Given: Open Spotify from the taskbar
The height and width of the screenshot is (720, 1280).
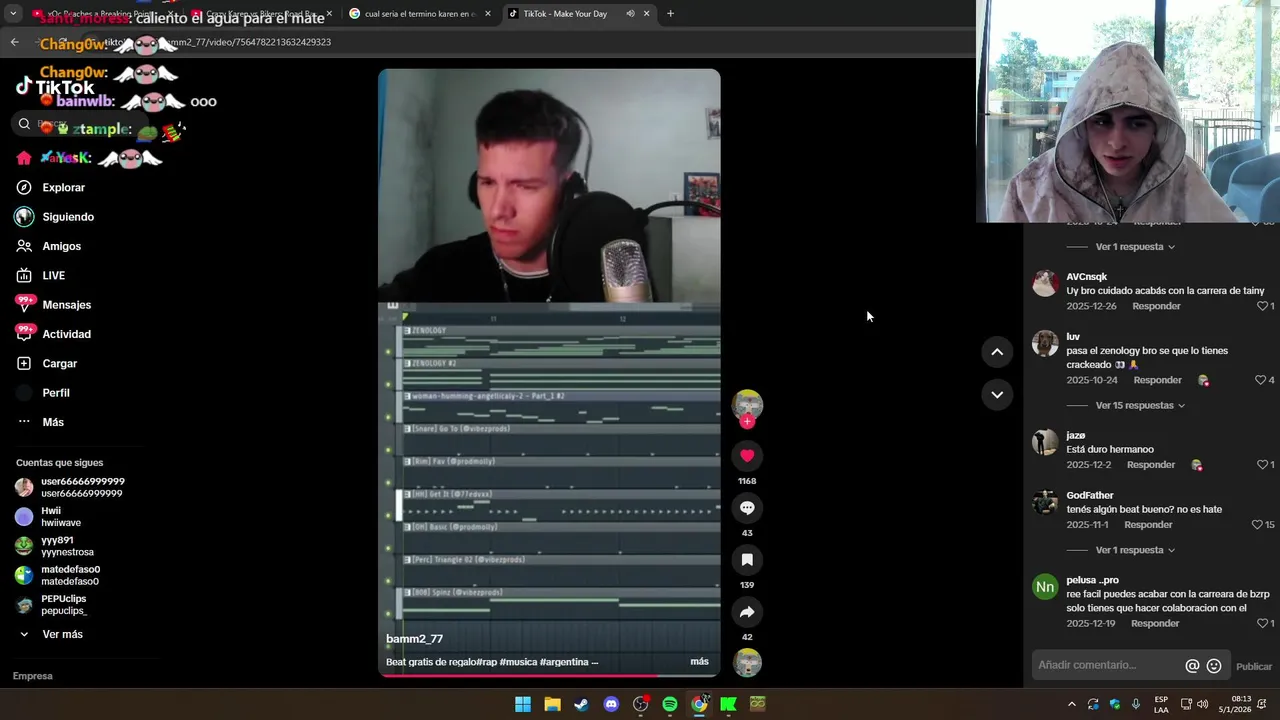Looking at the screenshot, I should click(670, 704).
